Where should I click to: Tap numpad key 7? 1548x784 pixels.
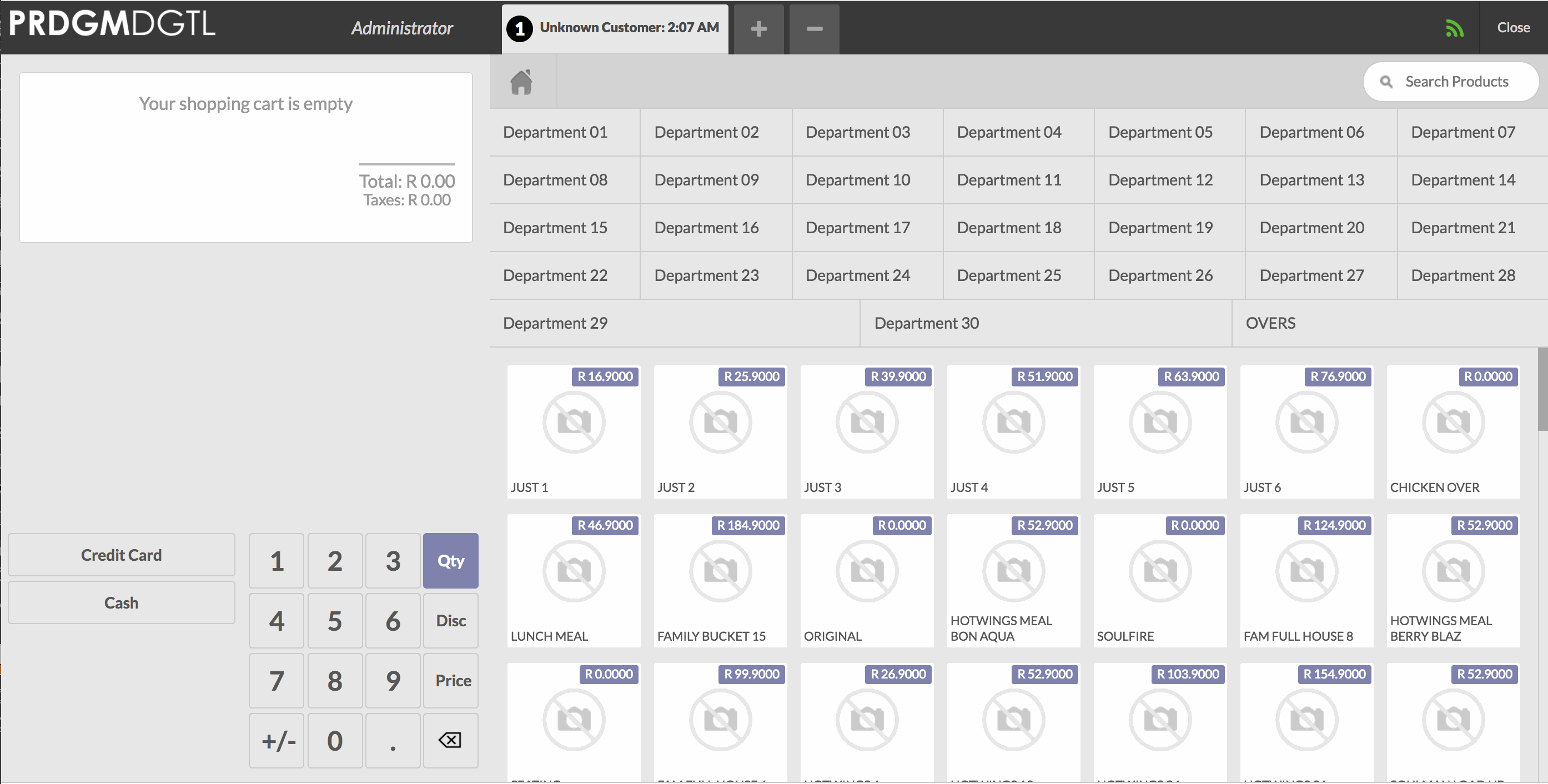click(277, 681)
